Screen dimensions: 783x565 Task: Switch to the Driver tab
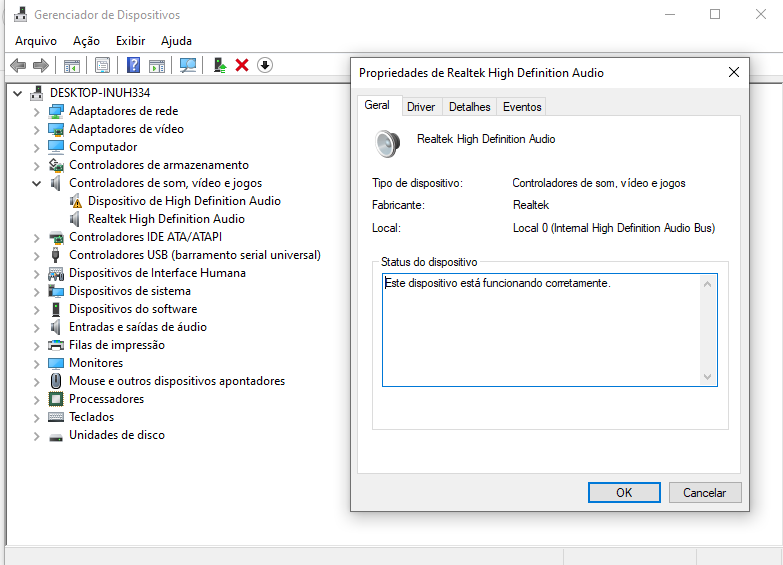click(x=421, y=107)
